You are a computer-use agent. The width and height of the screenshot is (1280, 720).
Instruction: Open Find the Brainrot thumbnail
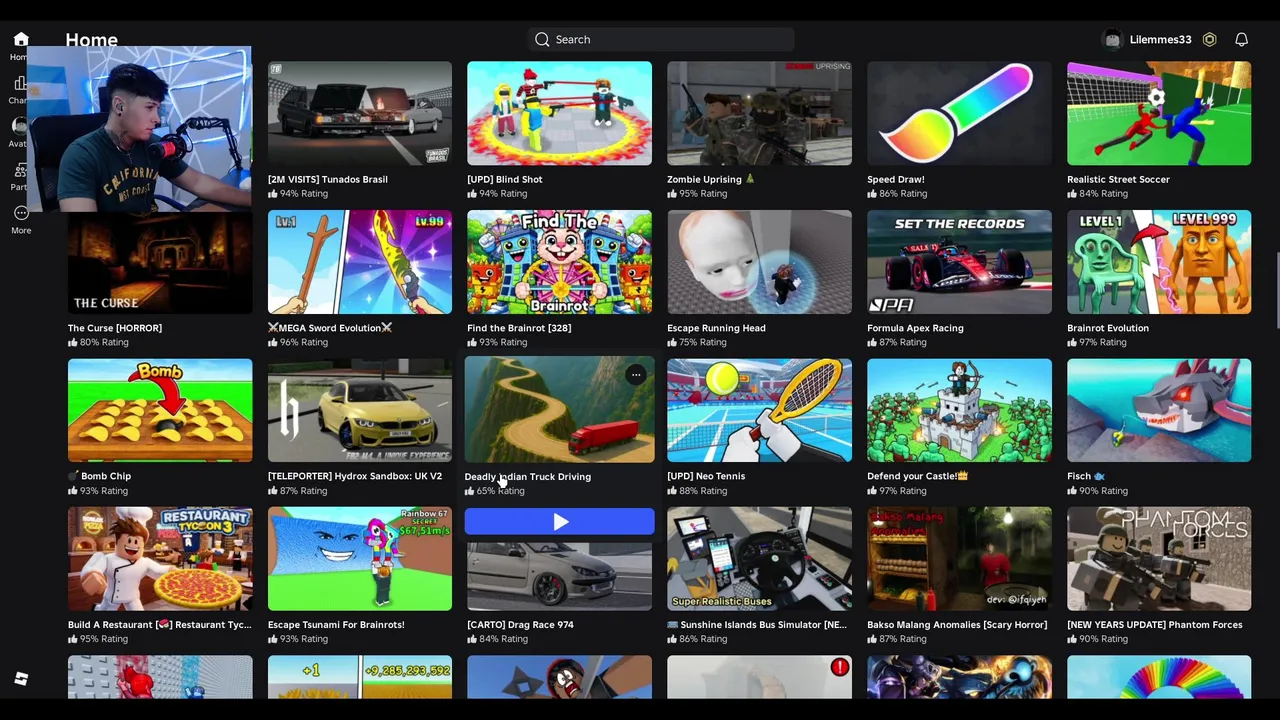point(559,262)
